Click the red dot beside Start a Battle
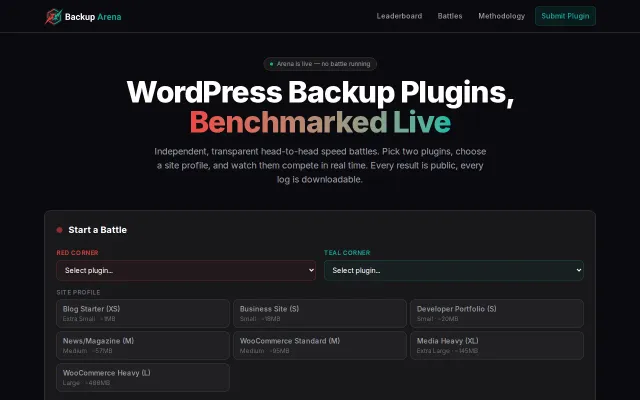This screenshot has width=640, height=400. [60, 230]
